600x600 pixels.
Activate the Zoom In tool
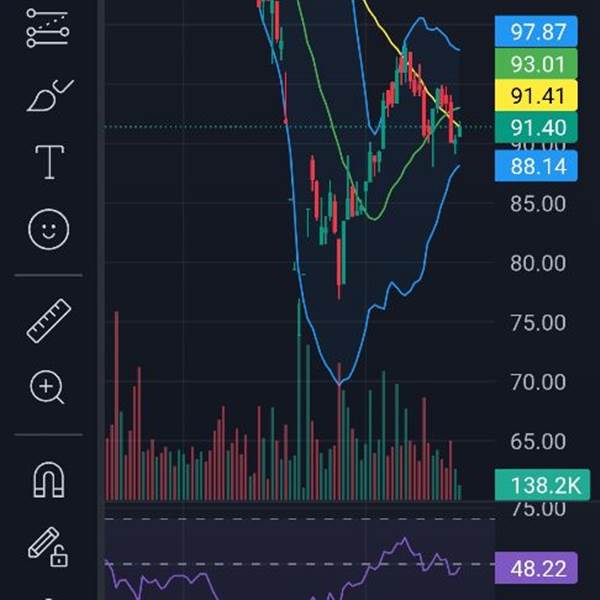(x=47, y=387)
